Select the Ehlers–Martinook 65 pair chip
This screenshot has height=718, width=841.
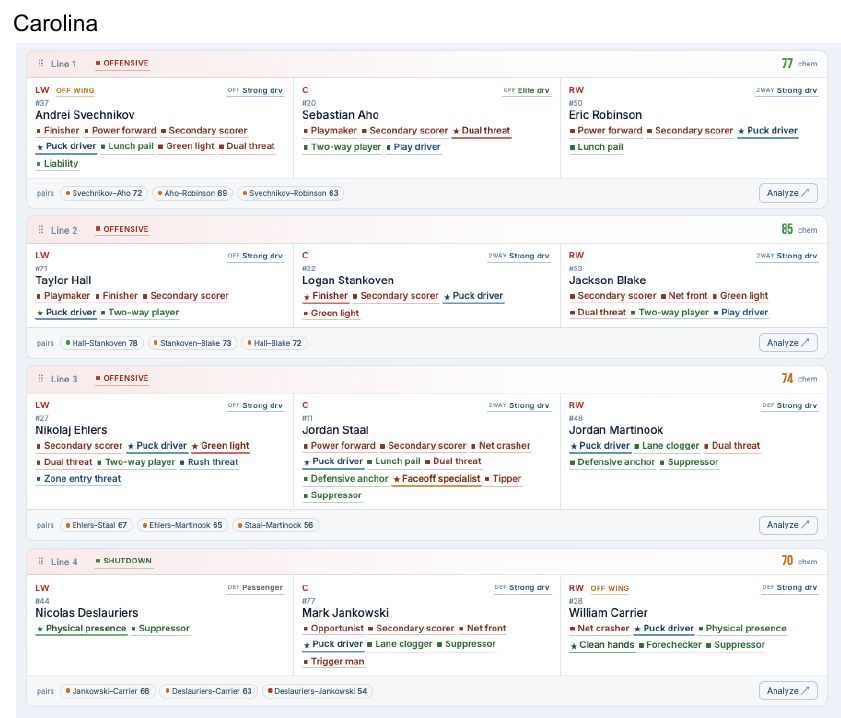click(x=182, y=525)
